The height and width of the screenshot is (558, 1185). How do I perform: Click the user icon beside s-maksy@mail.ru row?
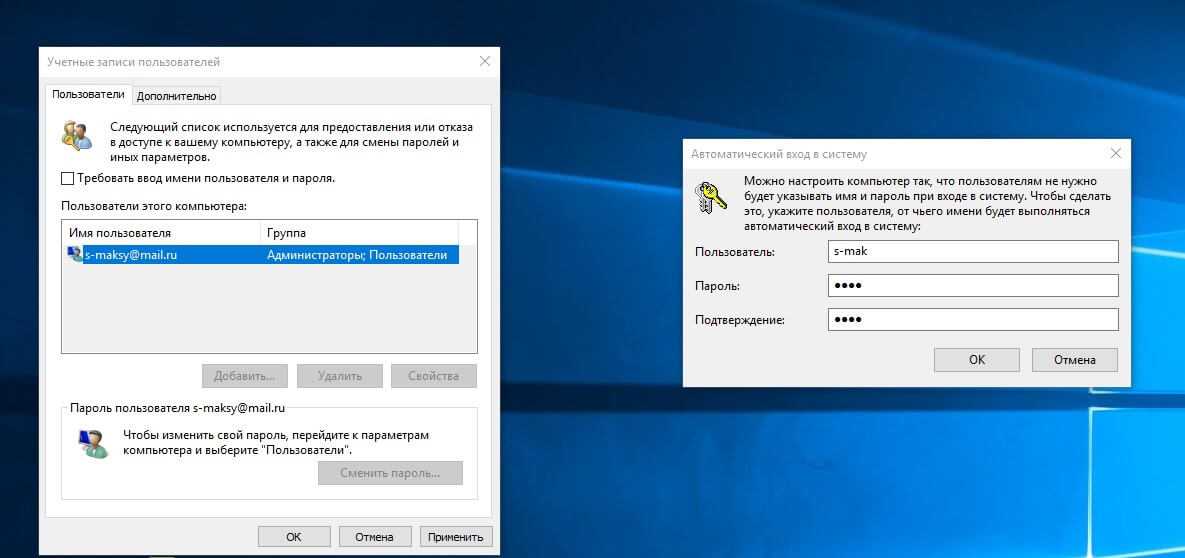click(x=75, y=255)
